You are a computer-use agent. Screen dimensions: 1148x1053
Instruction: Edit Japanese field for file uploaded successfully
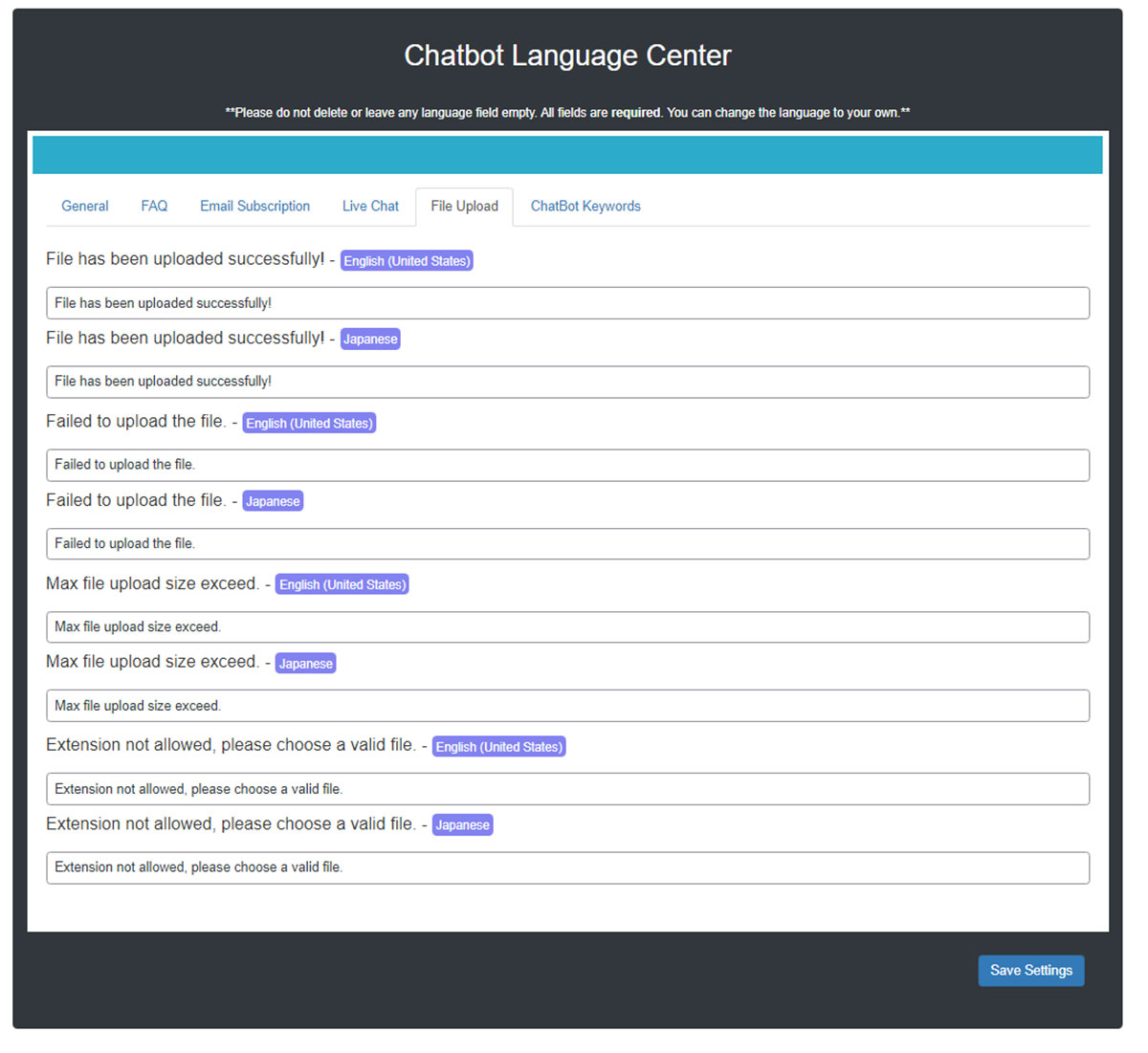[567, 382]
